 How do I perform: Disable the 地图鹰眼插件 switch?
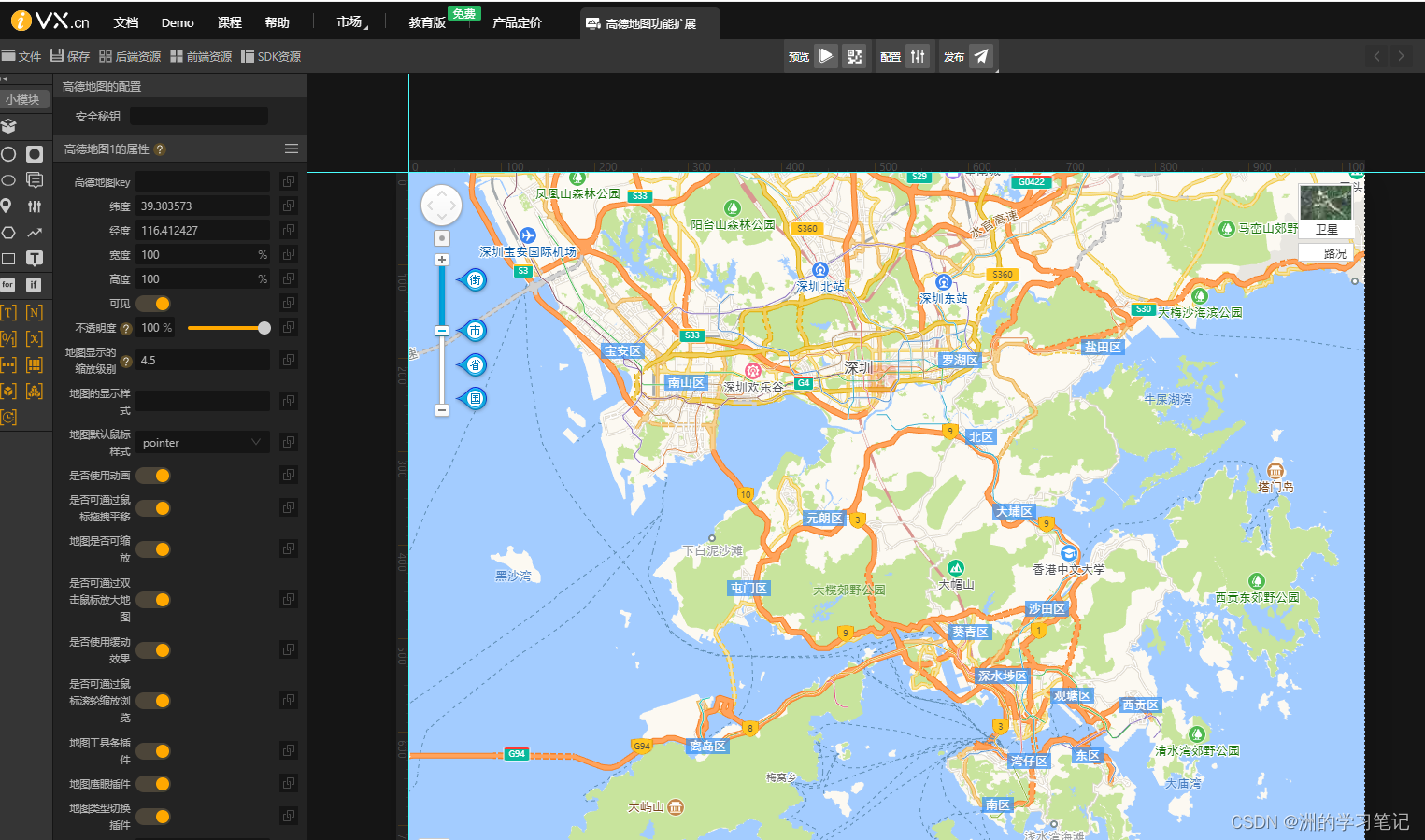154,784
